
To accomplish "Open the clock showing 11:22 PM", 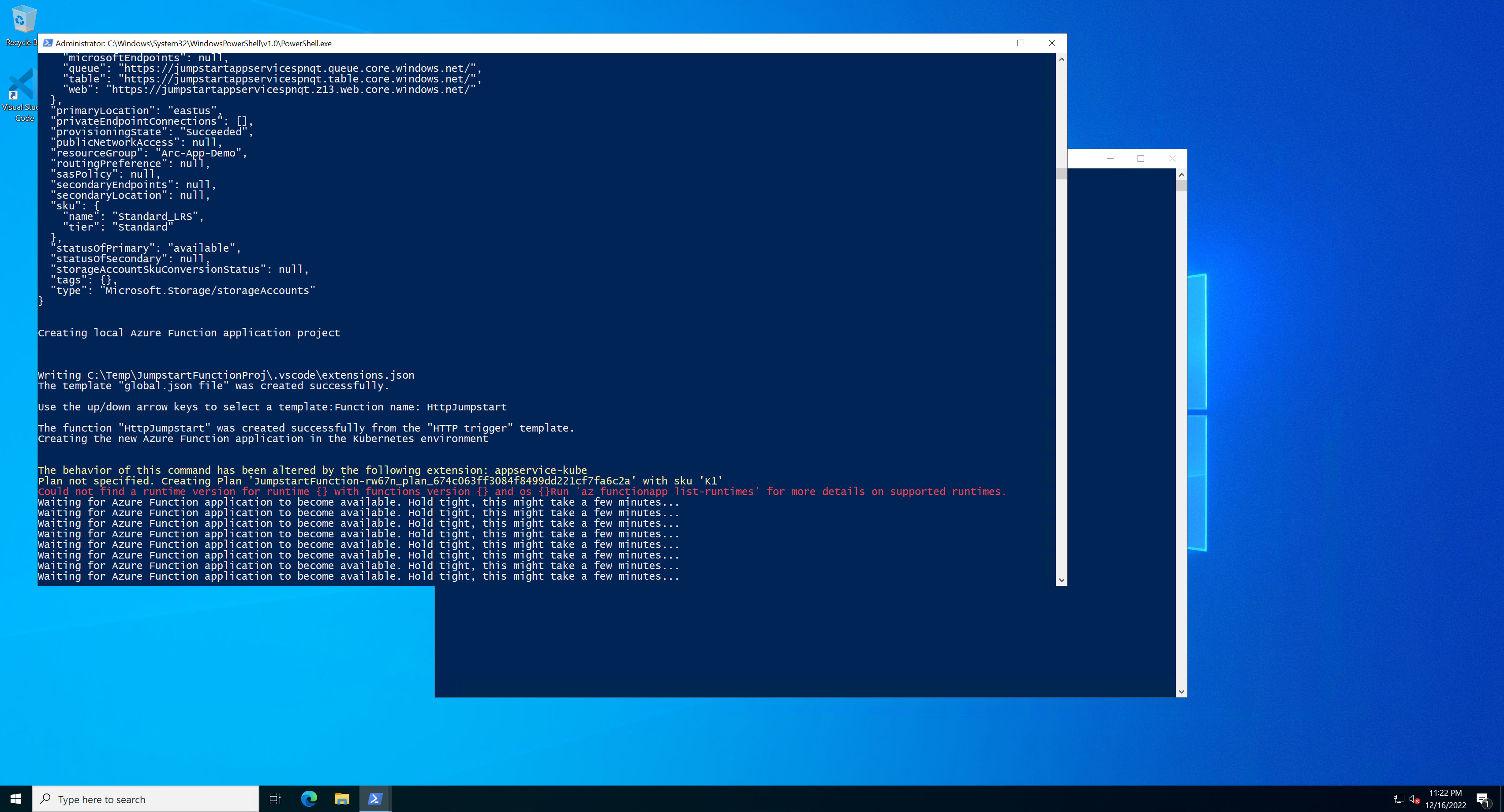I will 1445,799.
